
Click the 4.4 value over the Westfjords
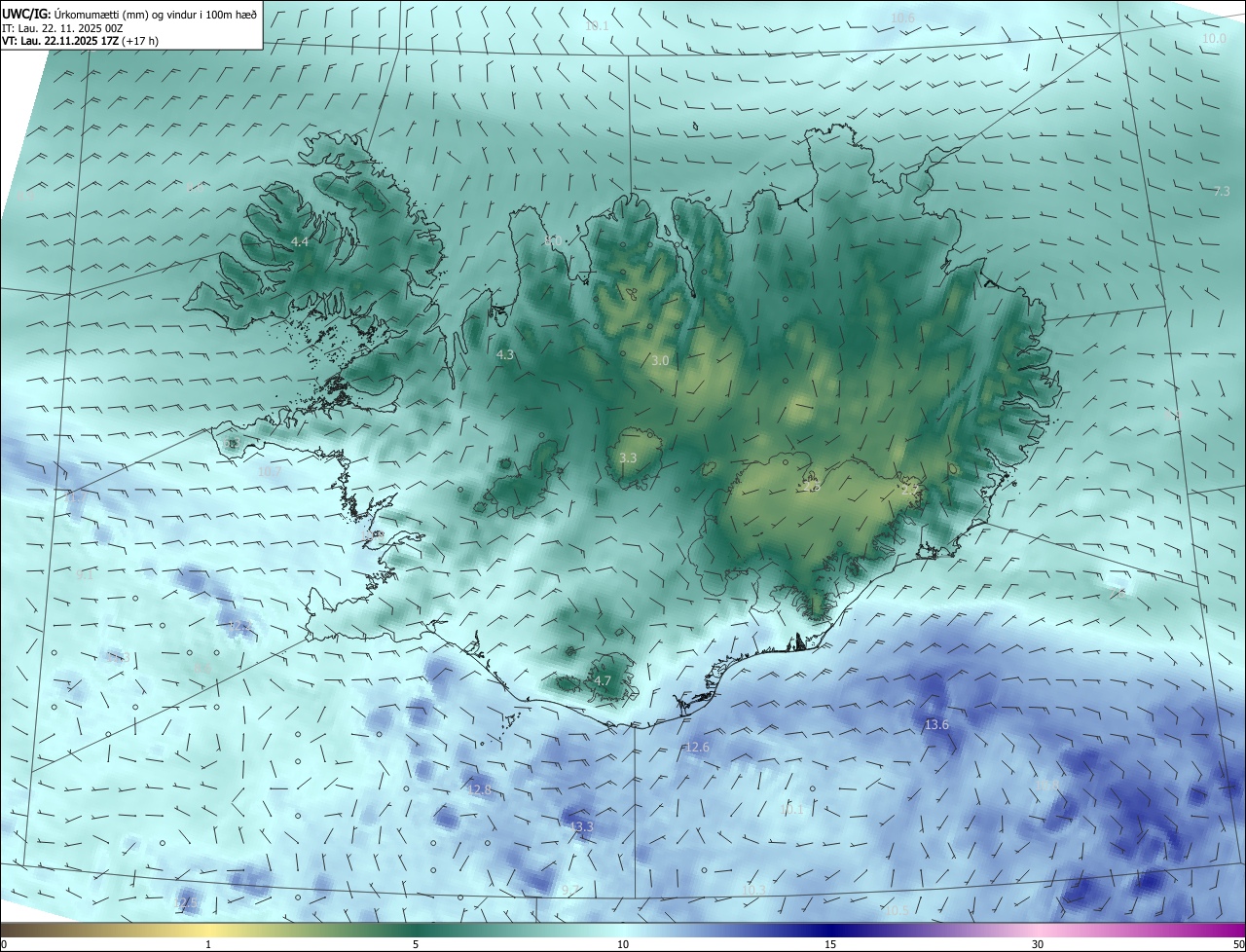click(x=300, y=241)
